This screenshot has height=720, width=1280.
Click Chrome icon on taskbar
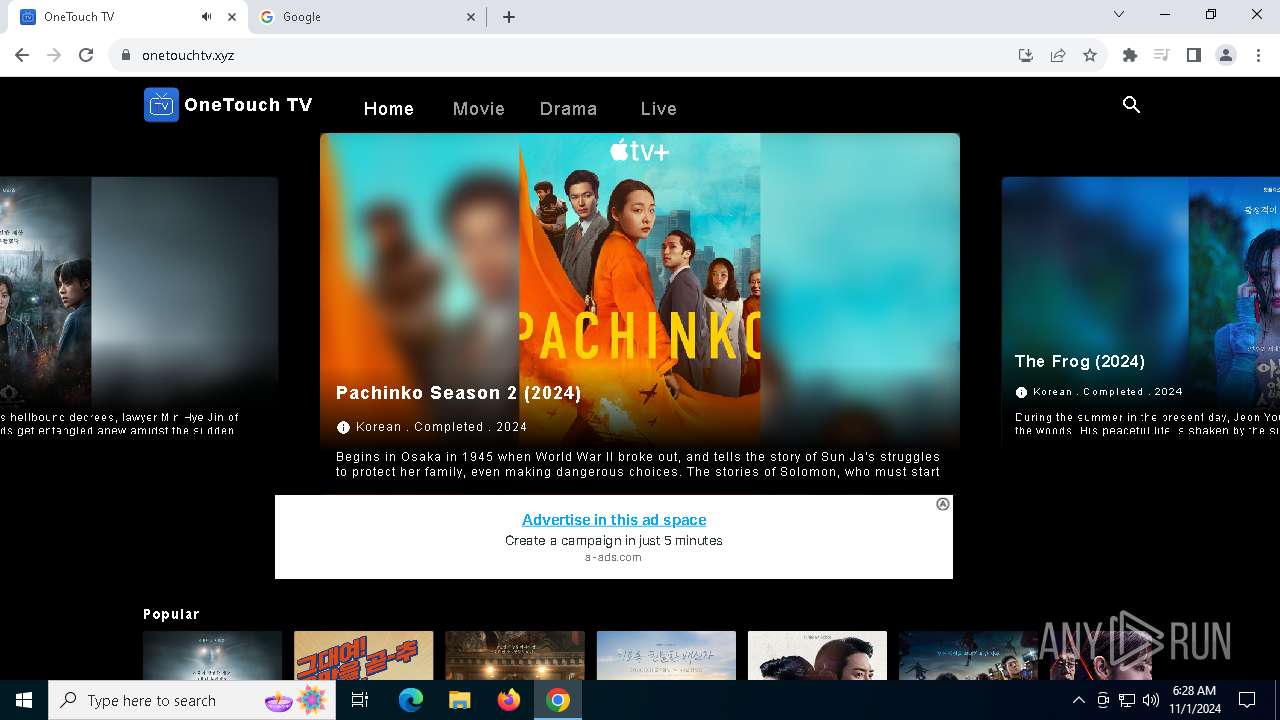click(x=558, y=700)
